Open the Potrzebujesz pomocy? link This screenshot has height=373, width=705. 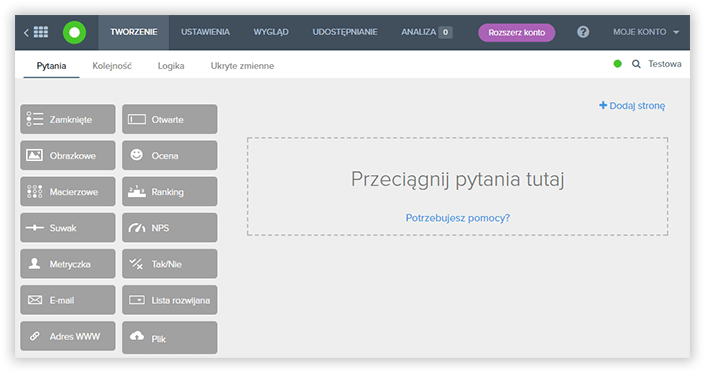tap(458, 218)
